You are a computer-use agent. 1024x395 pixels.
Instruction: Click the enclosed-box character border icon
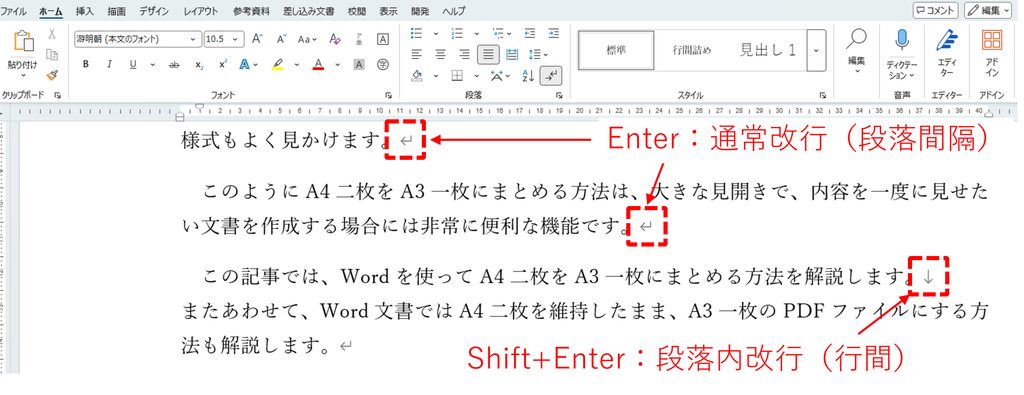point(383,39)
